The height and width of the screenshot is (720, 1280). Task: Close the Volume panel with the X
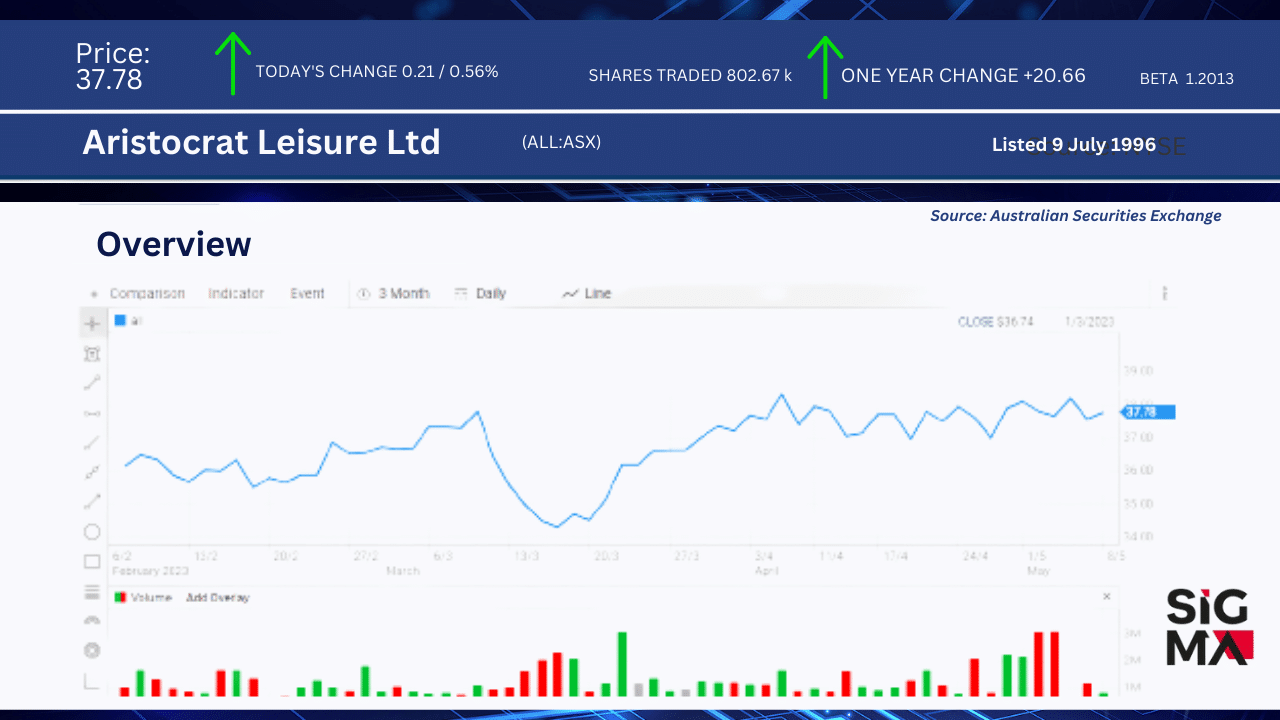[1107, 596]
